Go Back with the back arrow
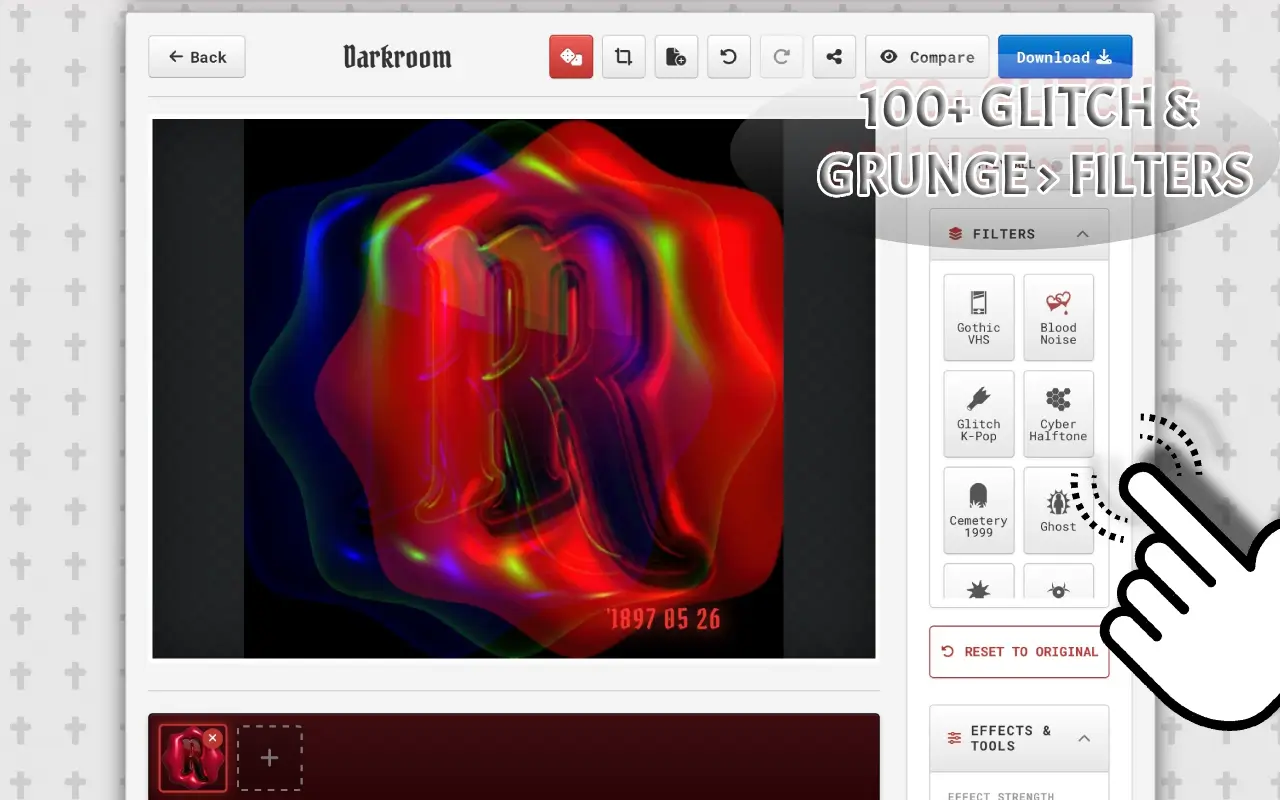Screen dimensions: 1280x800 pyautogui.click(x=196, y=57)
